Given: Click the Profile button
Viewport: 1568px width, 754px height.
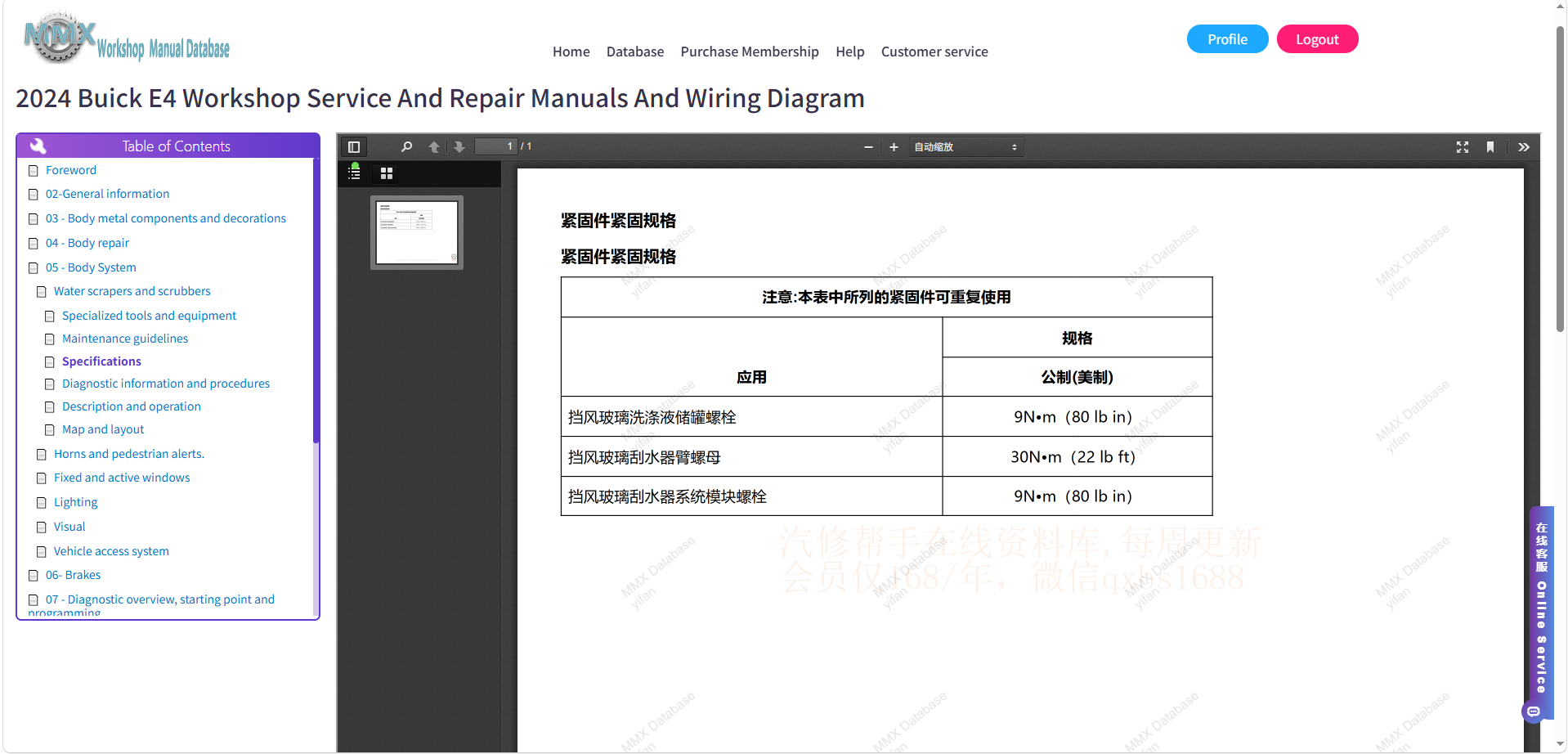Looking at the screenshot, I should point(1227,39).
